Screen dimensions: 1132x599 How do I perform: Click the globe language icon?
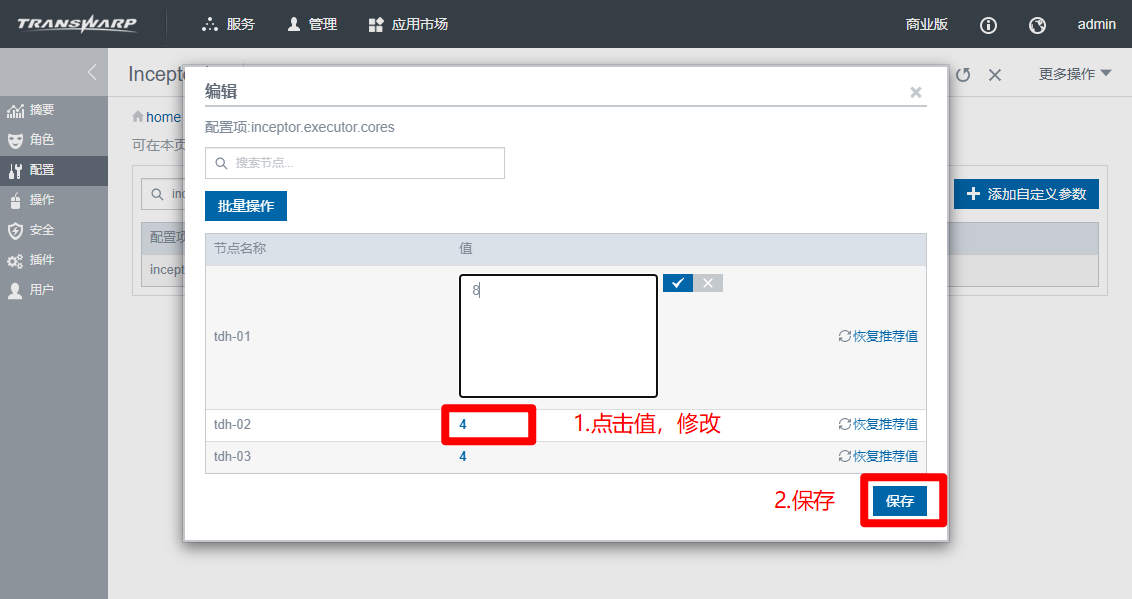point(1037,25)
